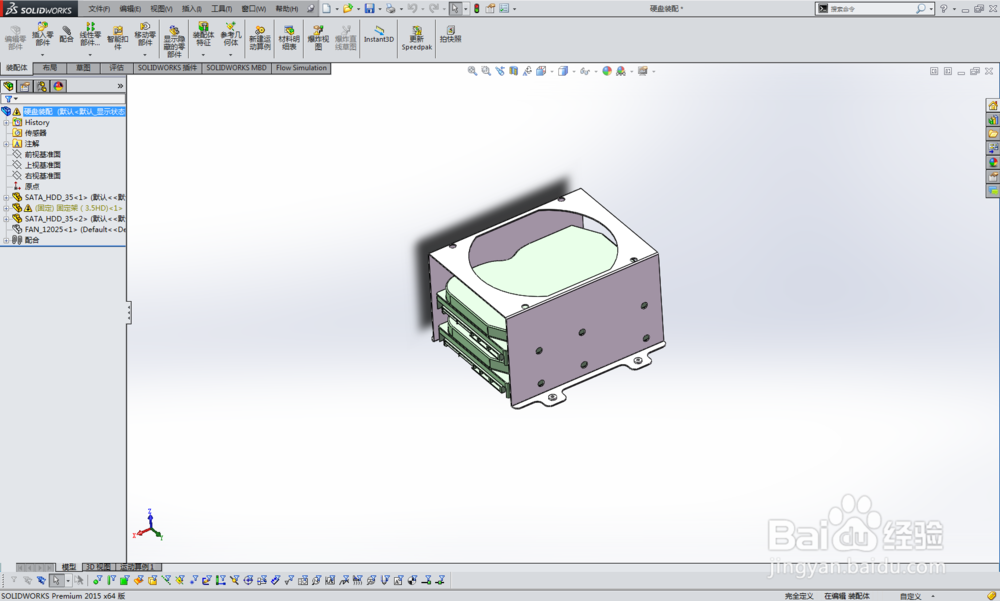This screenshot has height=601, width=1000.
Task: Toggle filter edges in selection filter bar
Action: click(x=111, y=580)
